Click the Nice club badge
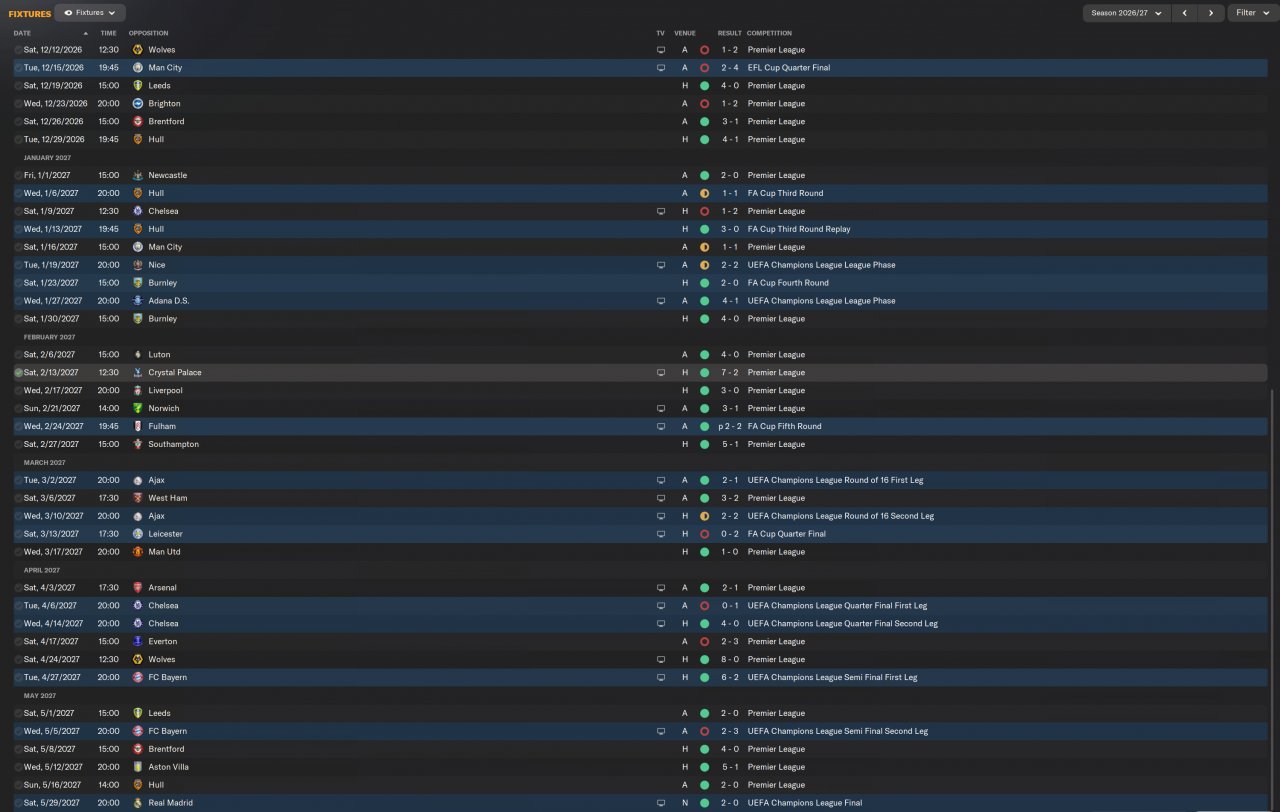 point(138,265)
